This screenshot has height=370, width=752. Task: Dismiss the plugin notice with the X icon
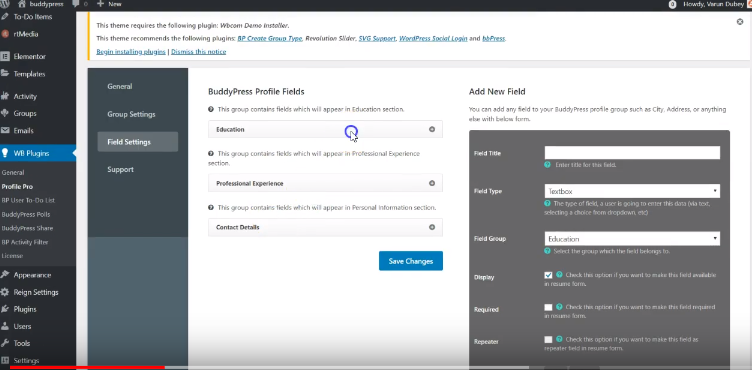(740, 22)
